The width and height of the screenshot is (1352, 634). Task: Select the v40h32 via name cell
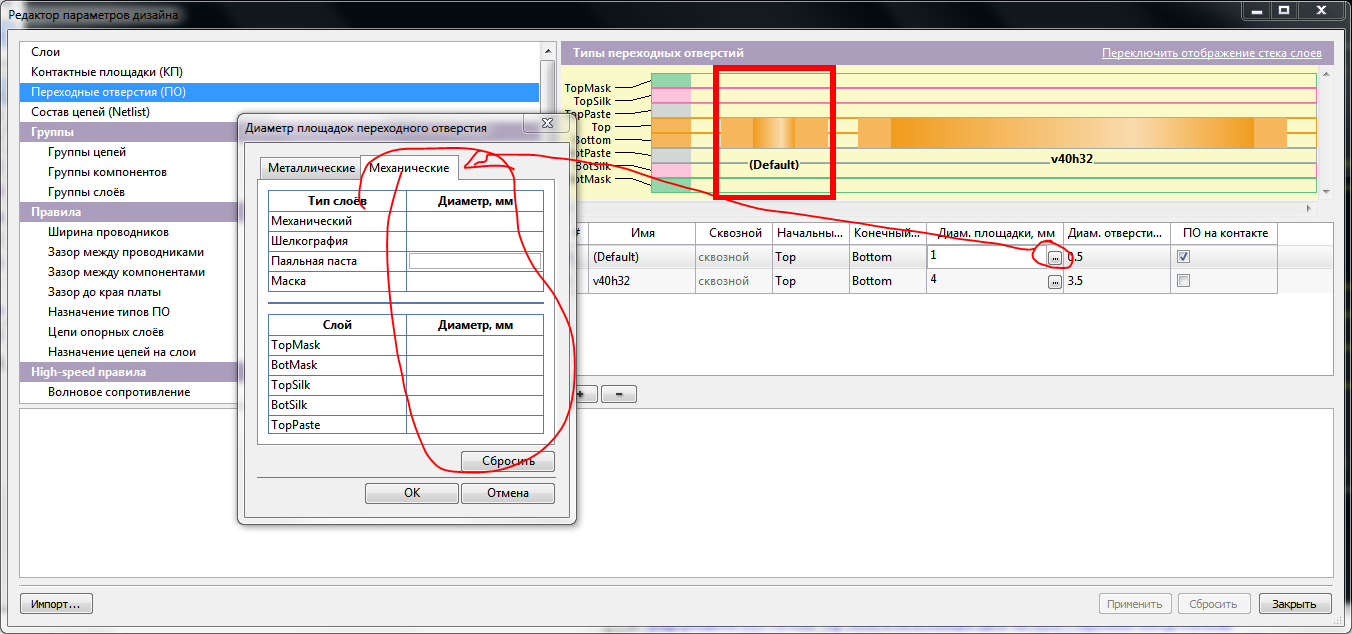tap(642, 281)
